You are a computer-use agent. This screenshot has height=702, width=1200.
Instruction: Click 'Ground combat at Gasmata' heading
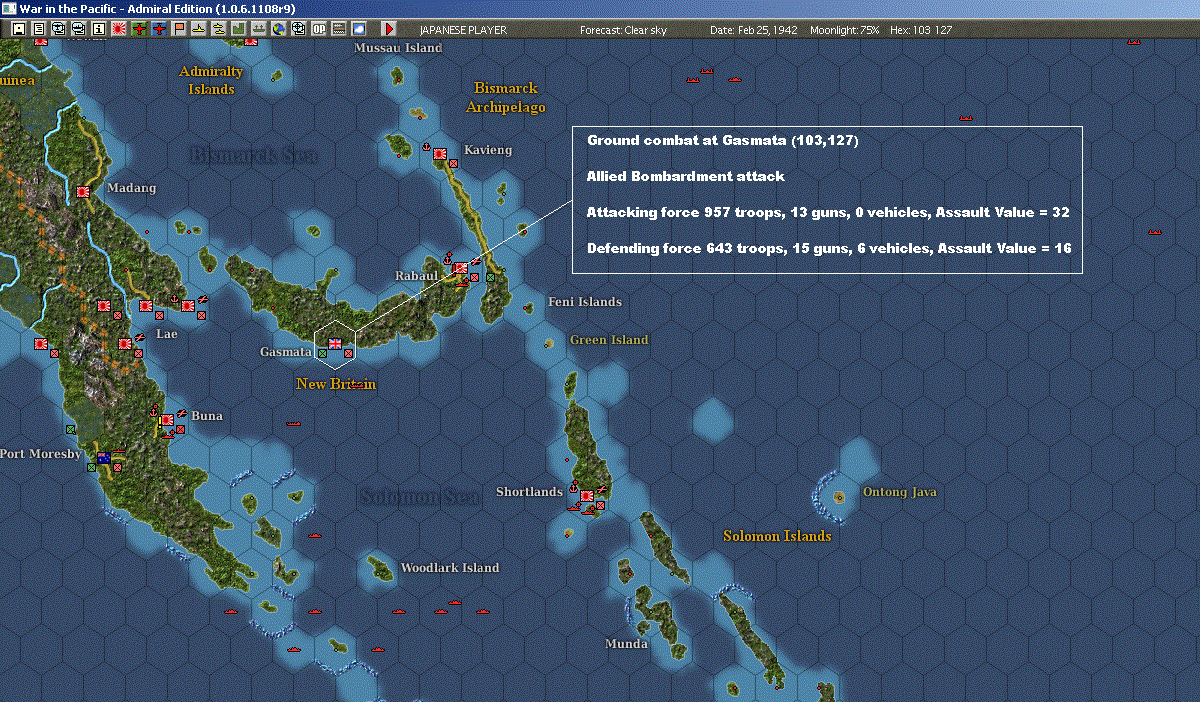coord(723,141)
